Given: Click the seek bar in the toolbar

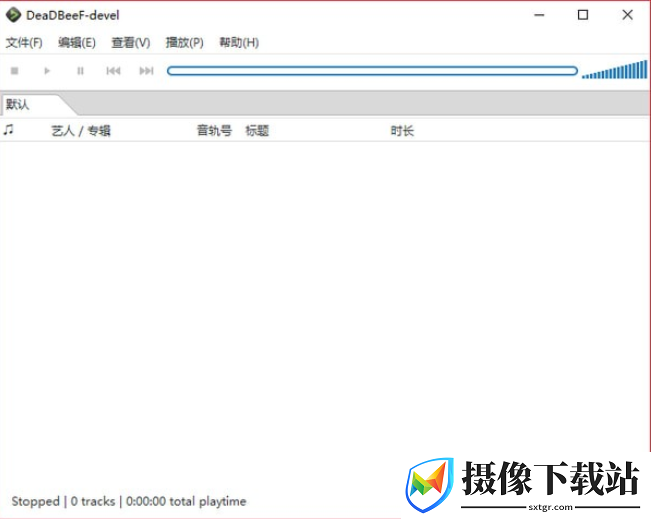Looking at the screenshot, I should [372, 71].
